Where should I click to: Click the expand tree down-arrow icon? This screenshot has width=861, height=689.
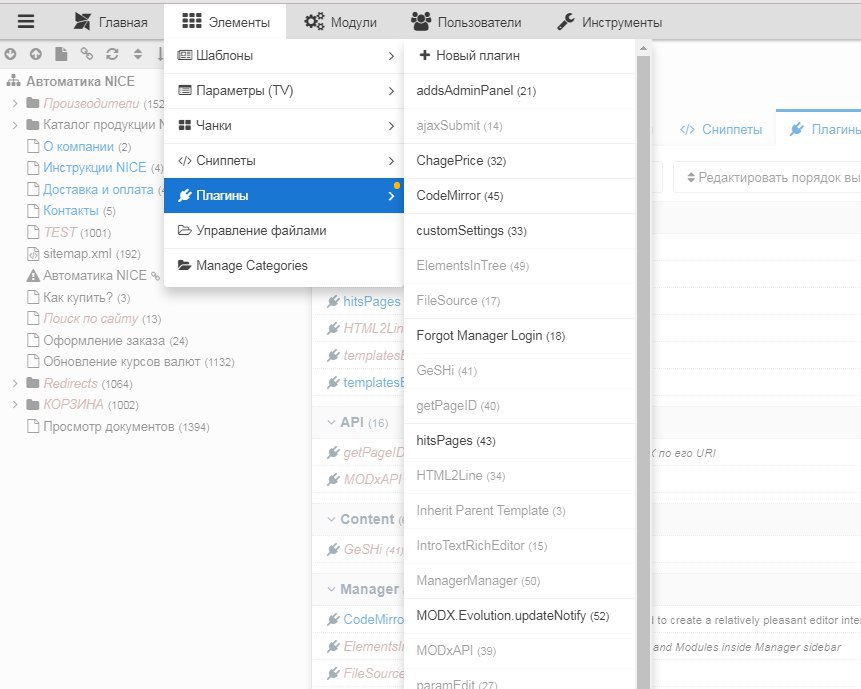10,54
